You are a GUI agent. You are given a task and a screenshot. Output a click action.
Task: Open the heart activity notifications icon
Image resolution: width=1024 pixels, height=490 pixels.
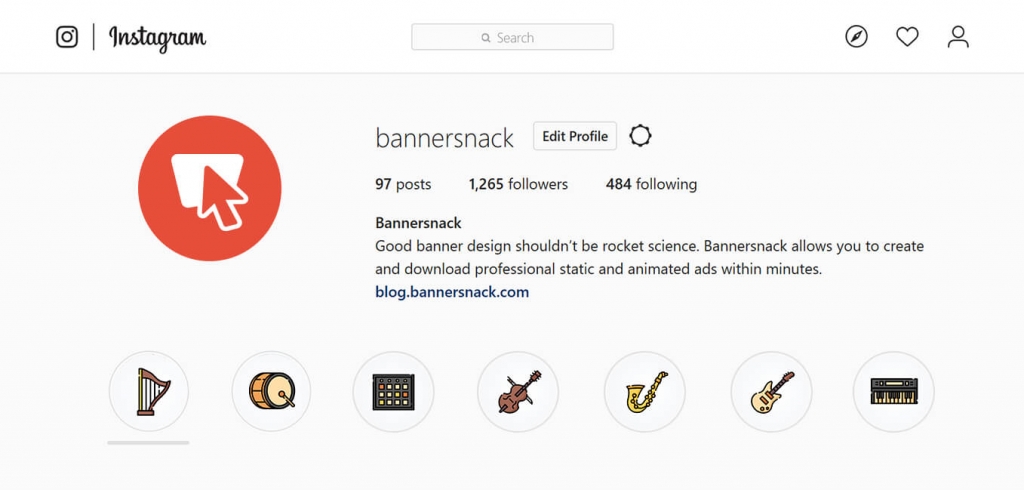(907, 37)
